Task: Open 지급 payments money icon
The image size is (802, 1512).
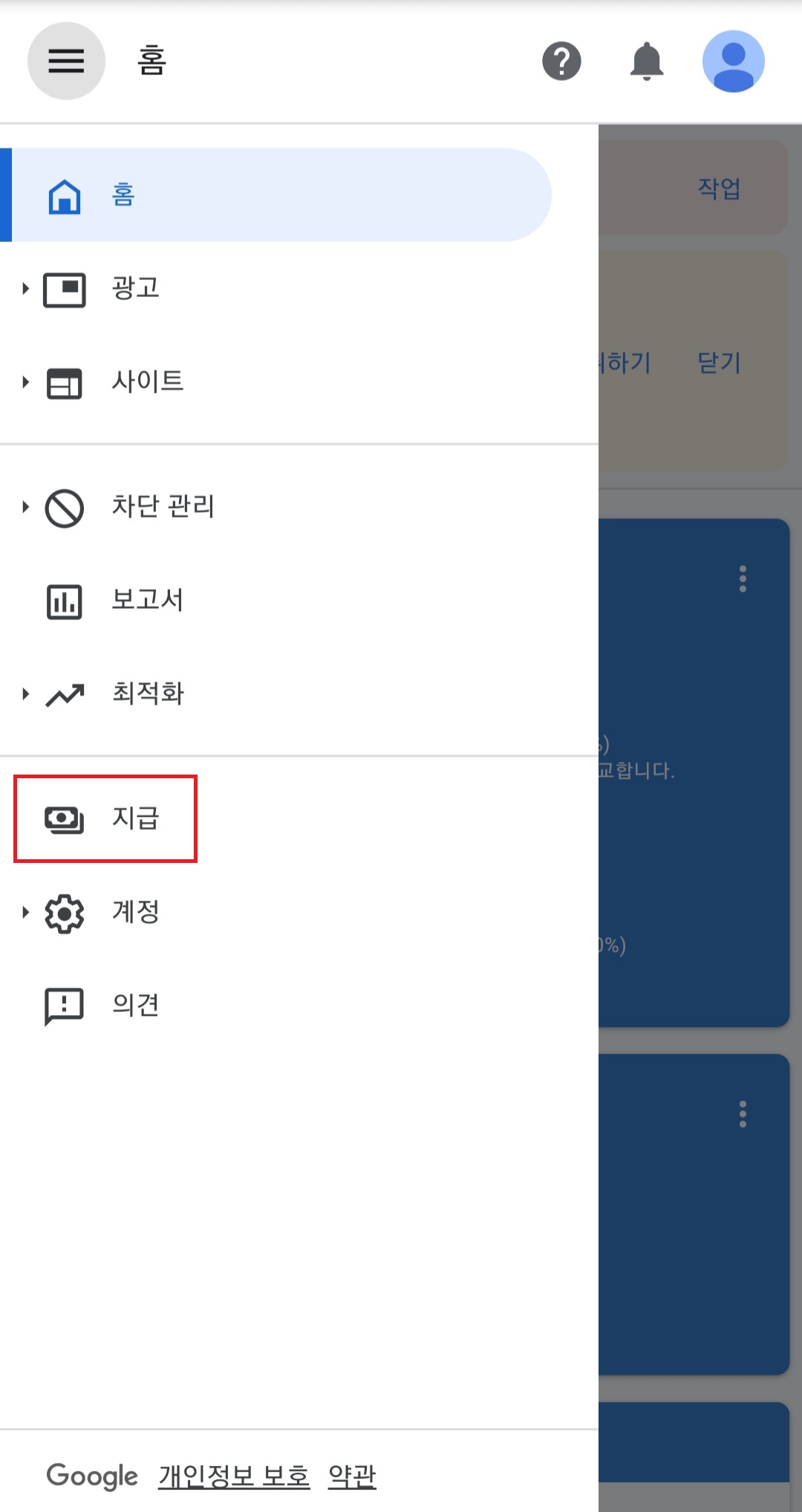Action: point(65,818)
